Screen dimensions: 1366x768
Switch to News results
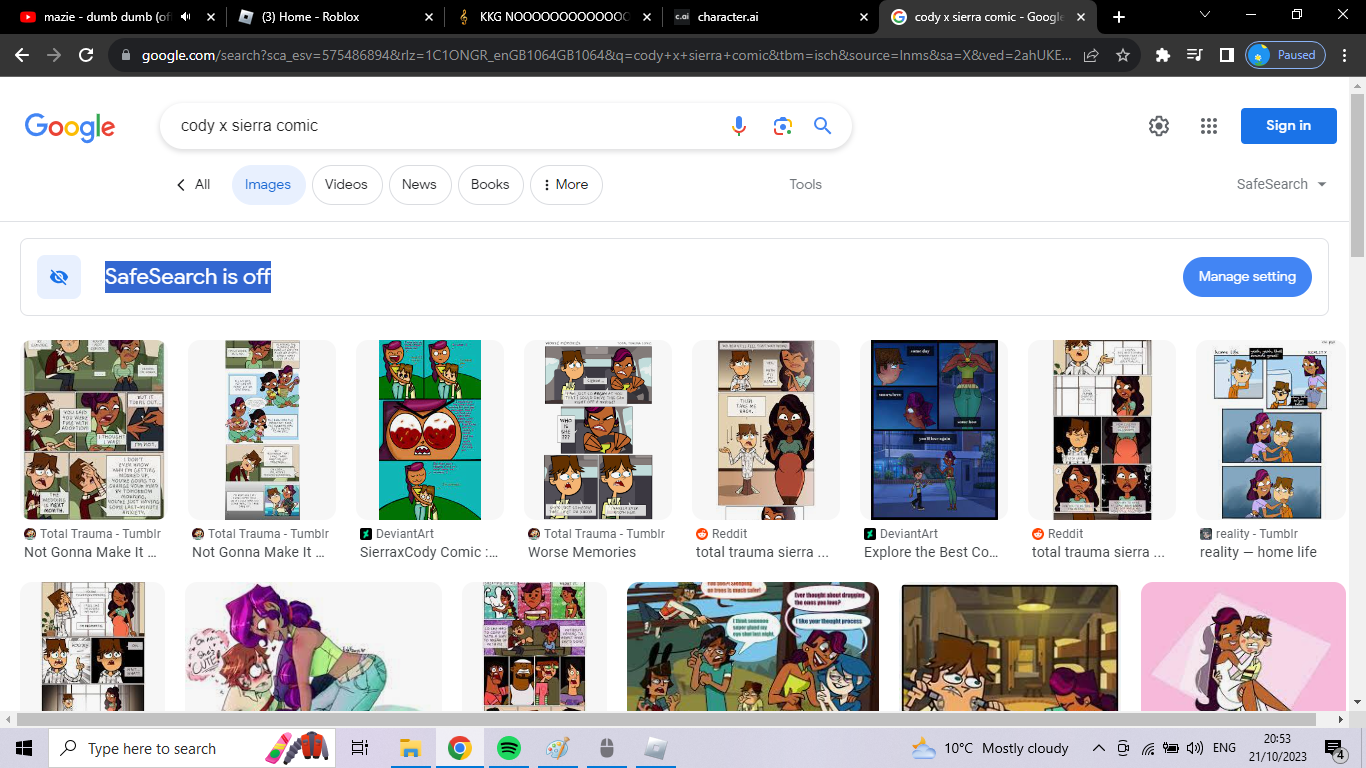[x=419, y=185]
